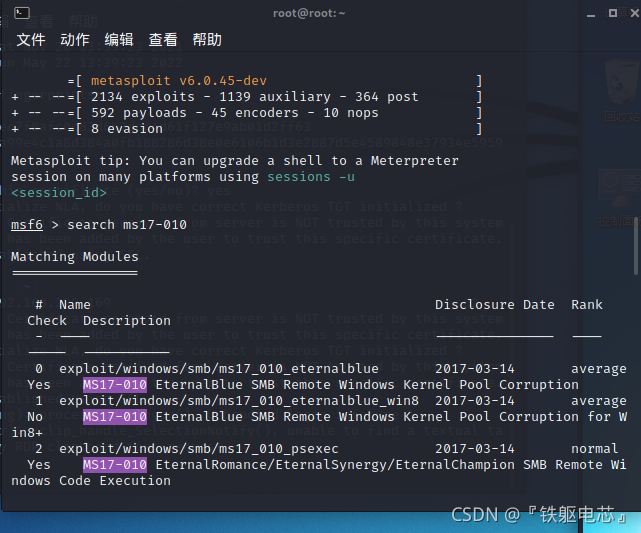Click 'Rank' column header
This screenshot has height=533, width=641.
tap(587, 305)
